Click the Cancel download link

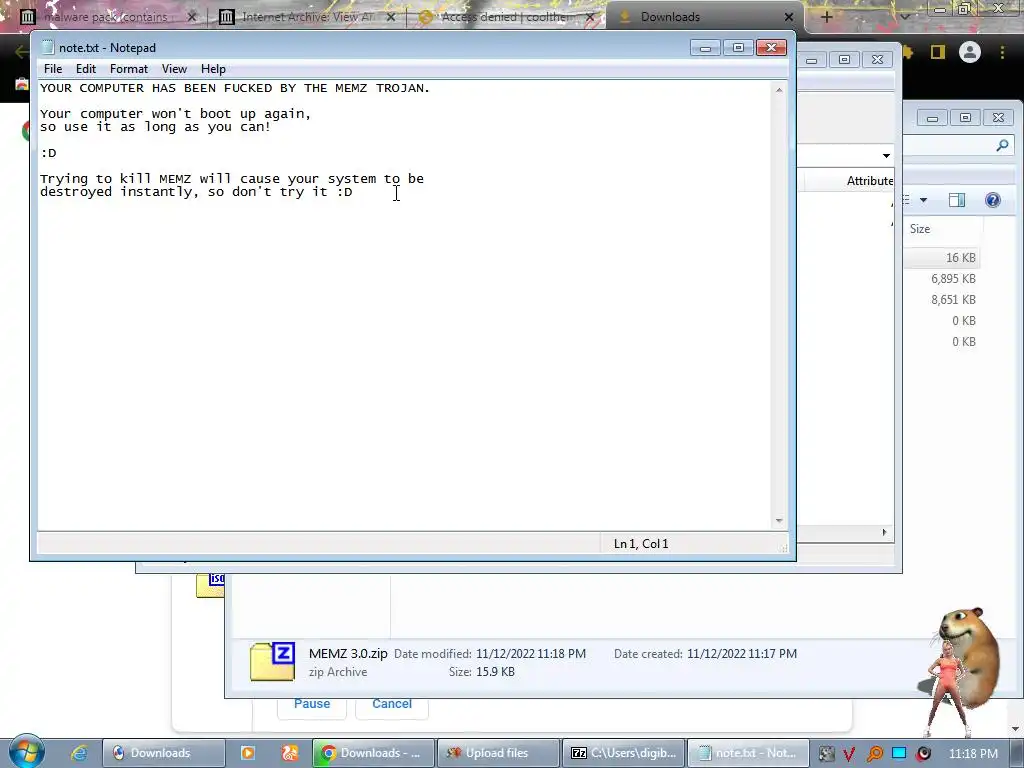click(392, 704)
